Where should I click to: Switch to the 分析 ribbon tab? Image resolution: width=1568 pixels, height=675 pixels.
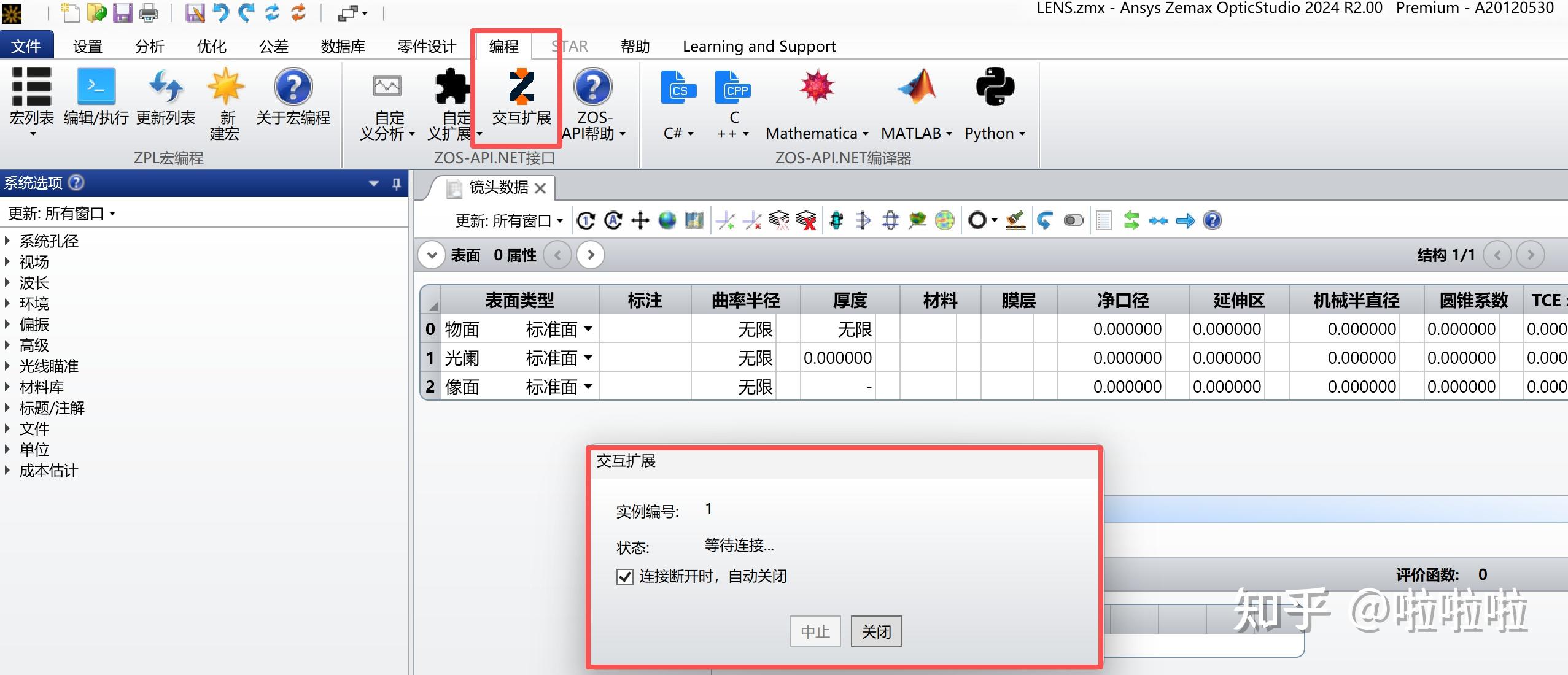[x=149, y=45]
